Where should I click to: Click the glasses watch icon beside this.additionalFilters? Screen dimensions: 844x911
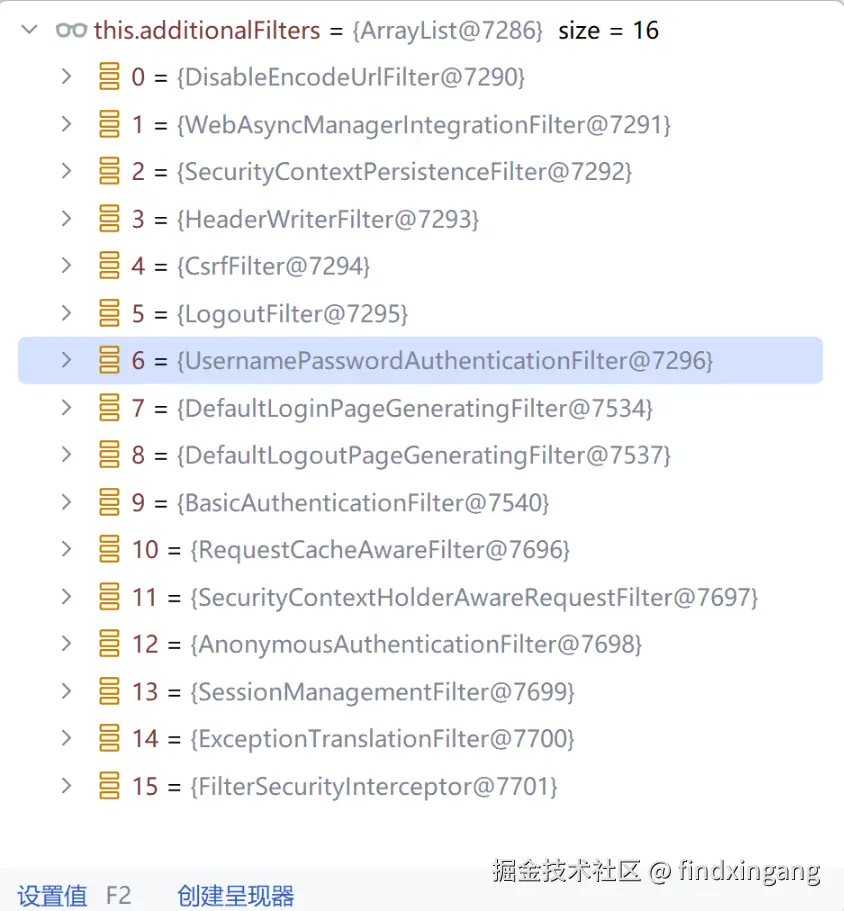coord(71,30)
